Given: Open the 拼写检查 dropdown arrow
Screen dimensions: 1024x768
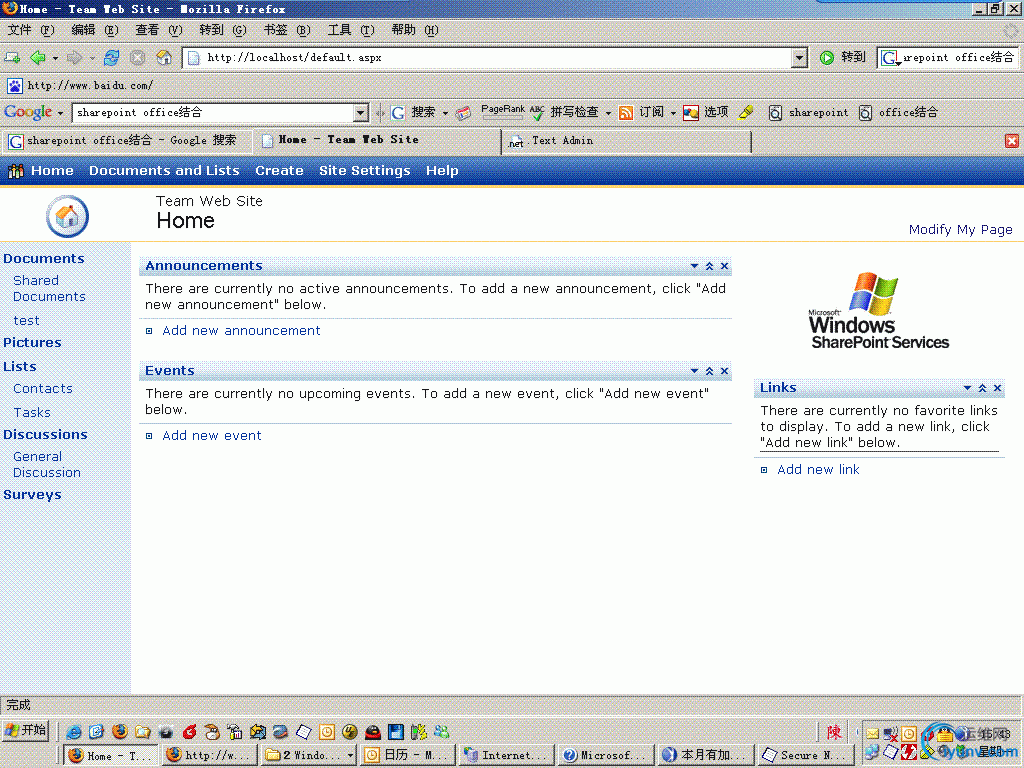Looking at the screenshot, I should click(608, 113).
